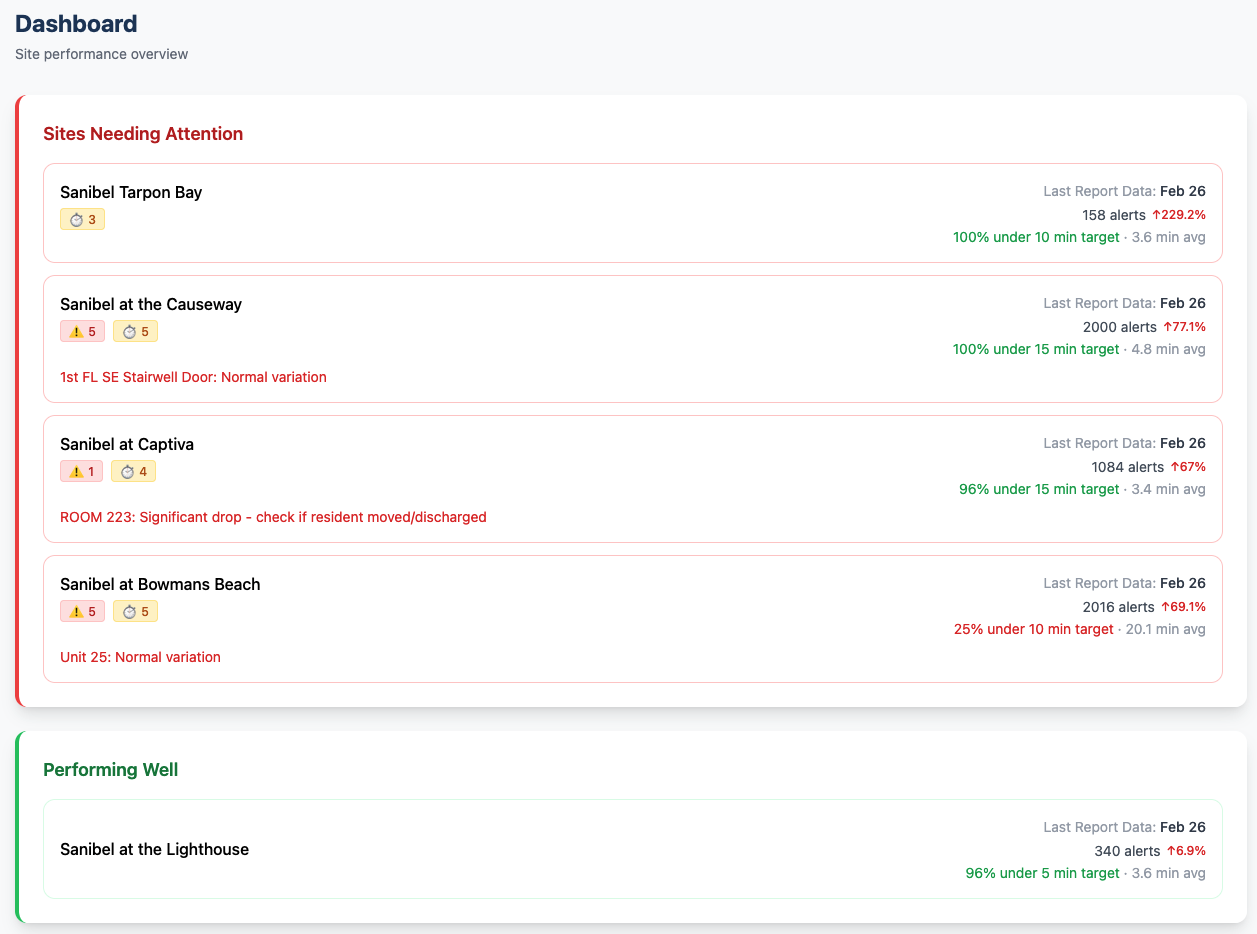This screenshot has width=1257, height=934.
Task: Click Last Report Data Feb 26 on Tarpon Bay
Action: coord(1124,191)
